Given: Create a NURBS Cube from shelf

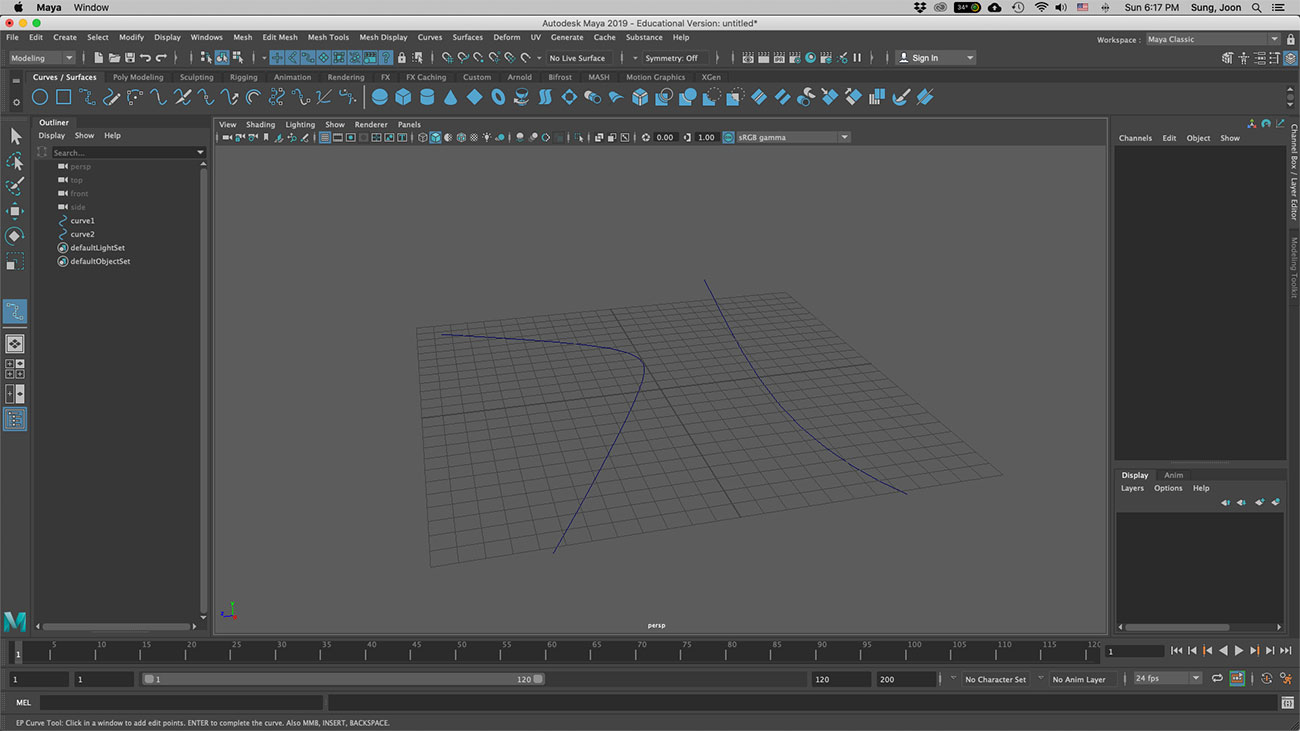Looking at the screenshot, I should pos(403,97).
